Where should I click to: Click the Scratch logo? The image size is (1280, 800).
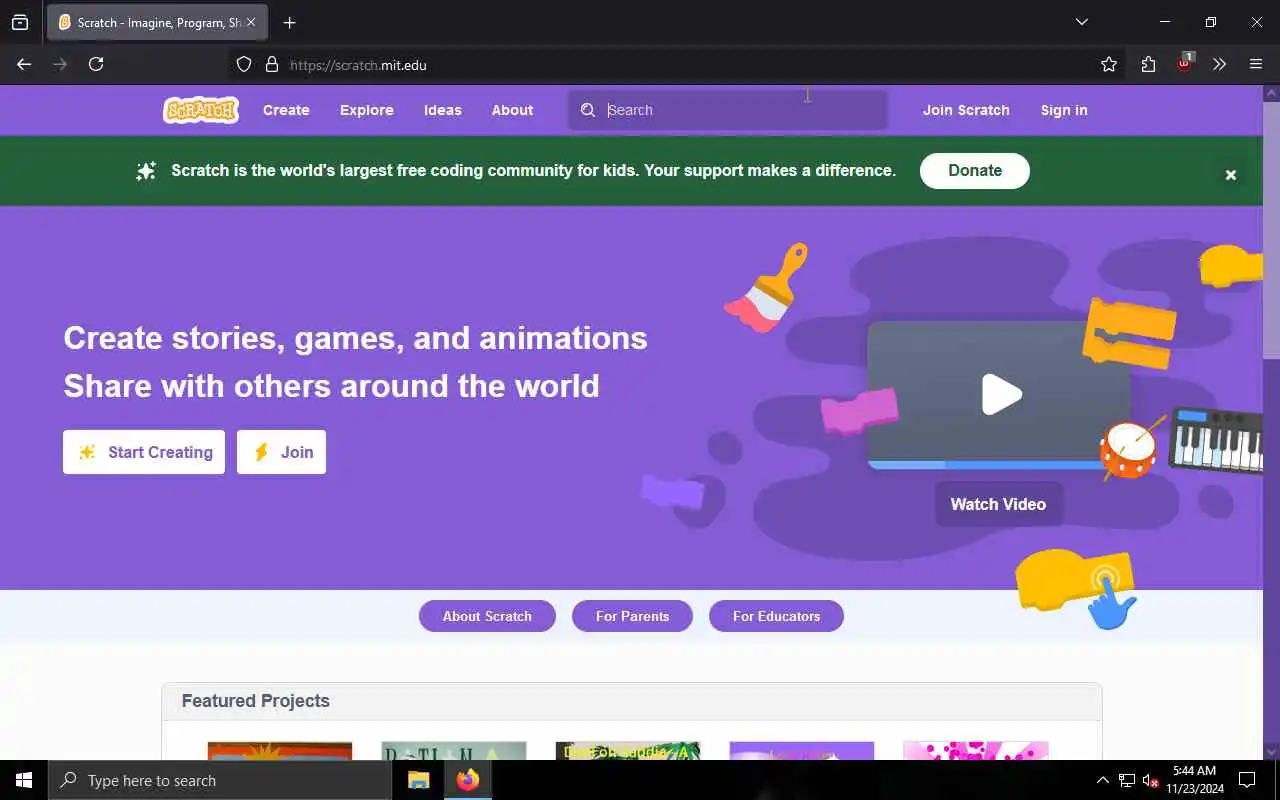tap(201, 110)
